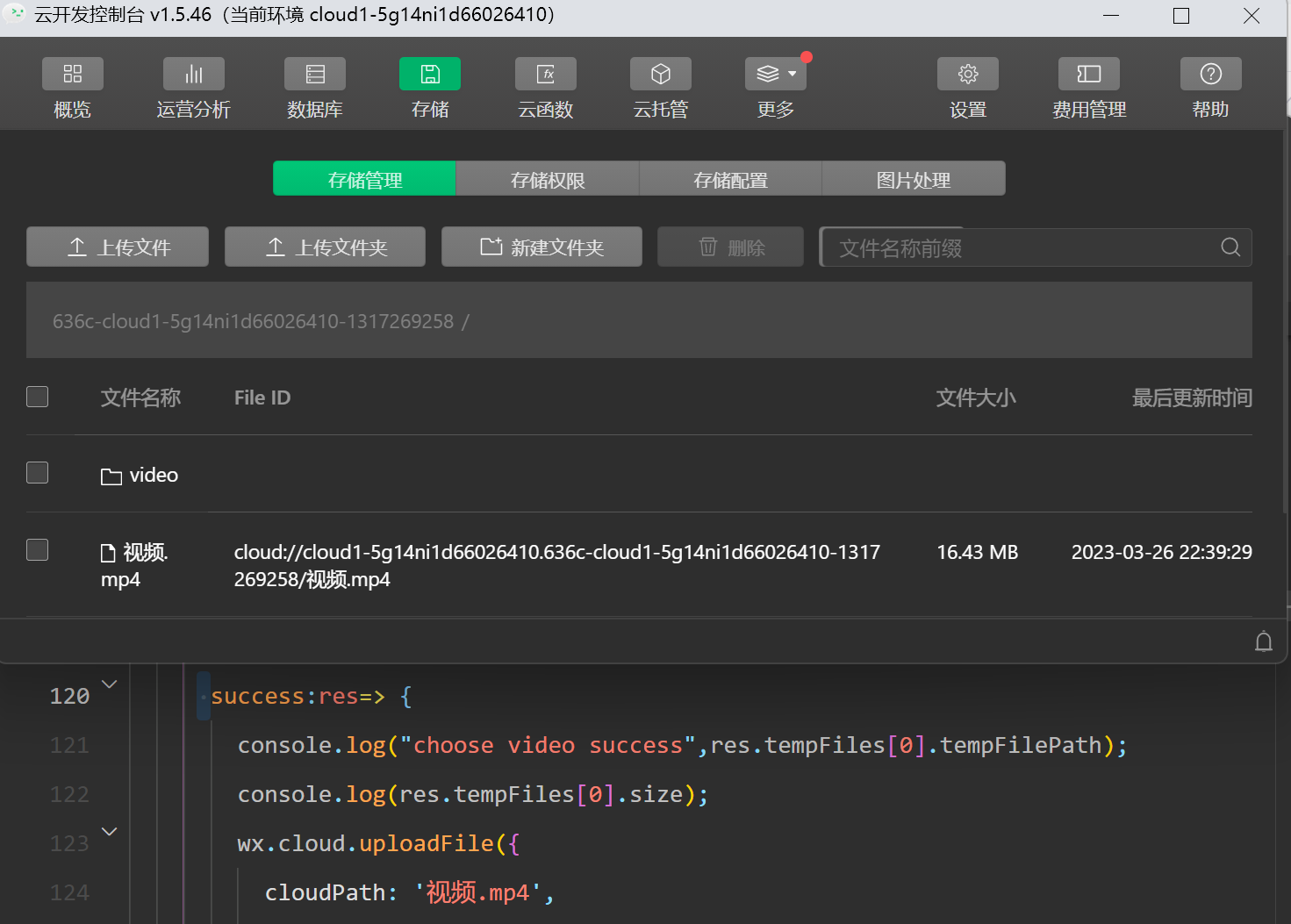The image size is (1291, 924).
Task: Check the video folder checkbox
Action: 38,473
